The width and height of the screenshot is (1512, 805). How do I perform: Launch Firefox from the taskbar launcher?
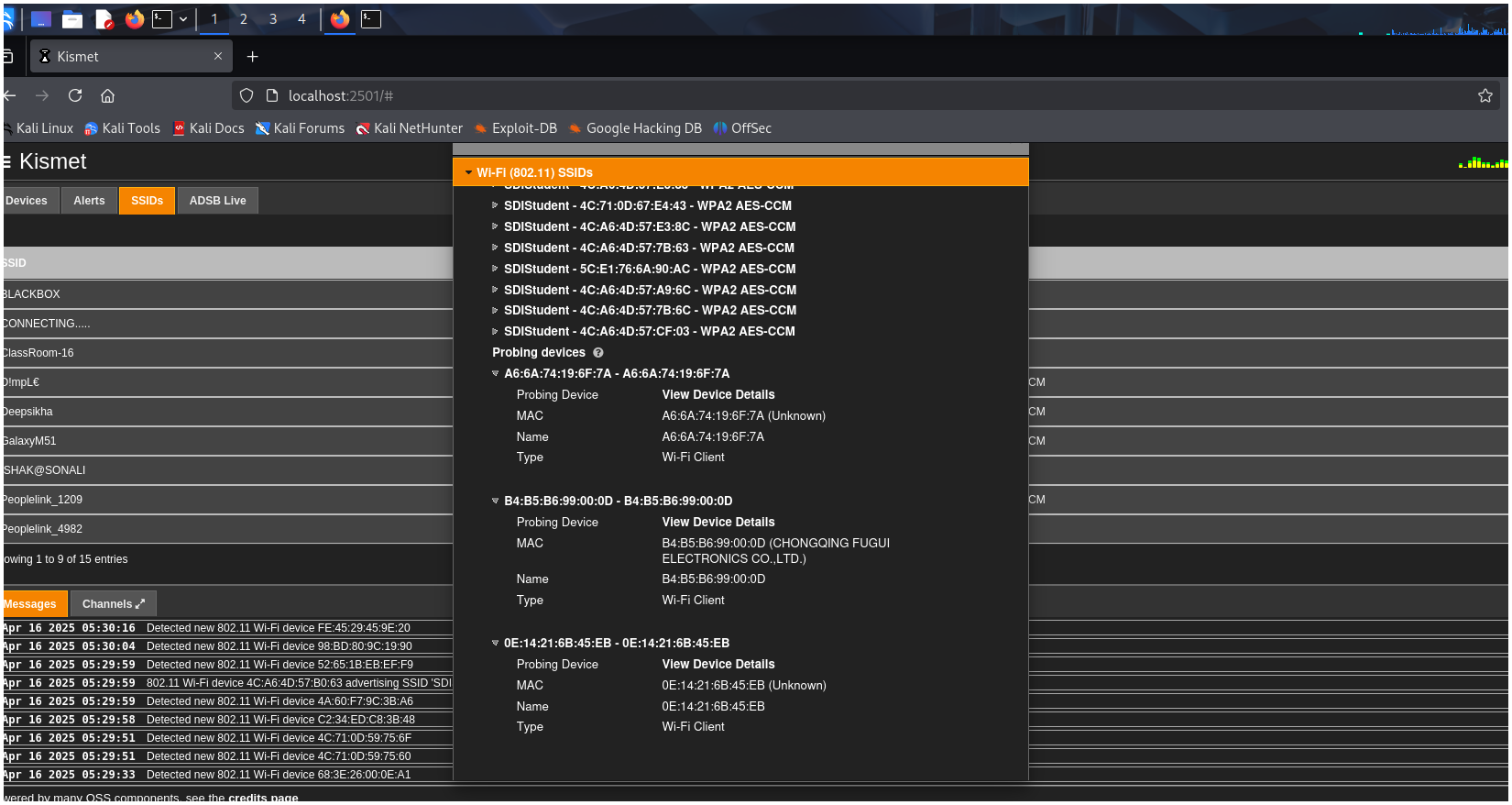[x=135, y=19]
